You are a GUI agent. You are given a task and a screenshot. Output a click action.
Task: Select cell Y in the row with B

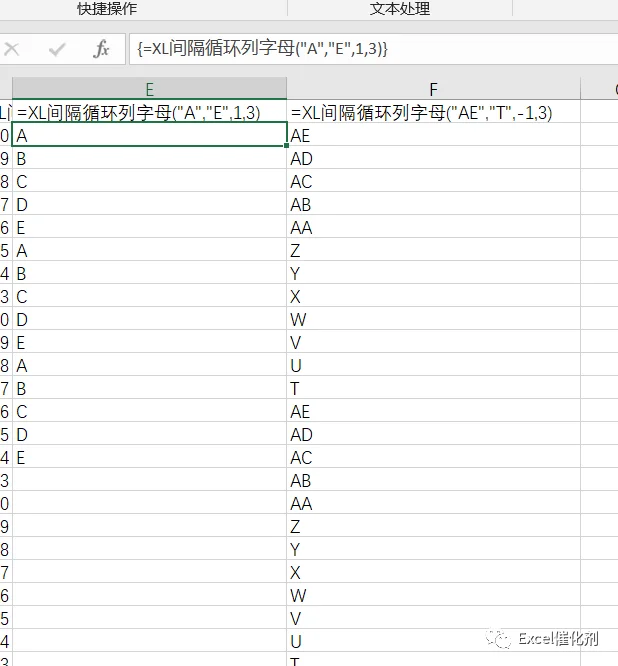click(x=434, y=274)
